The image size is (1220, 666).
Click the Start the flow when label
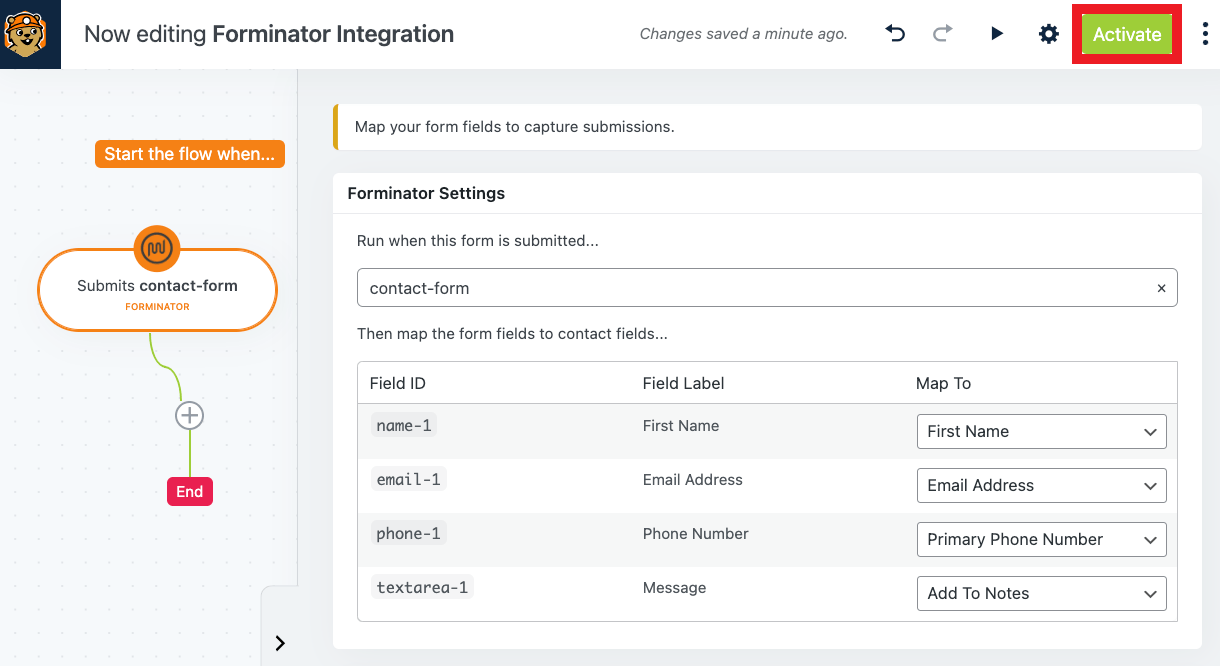pos(189,154)
